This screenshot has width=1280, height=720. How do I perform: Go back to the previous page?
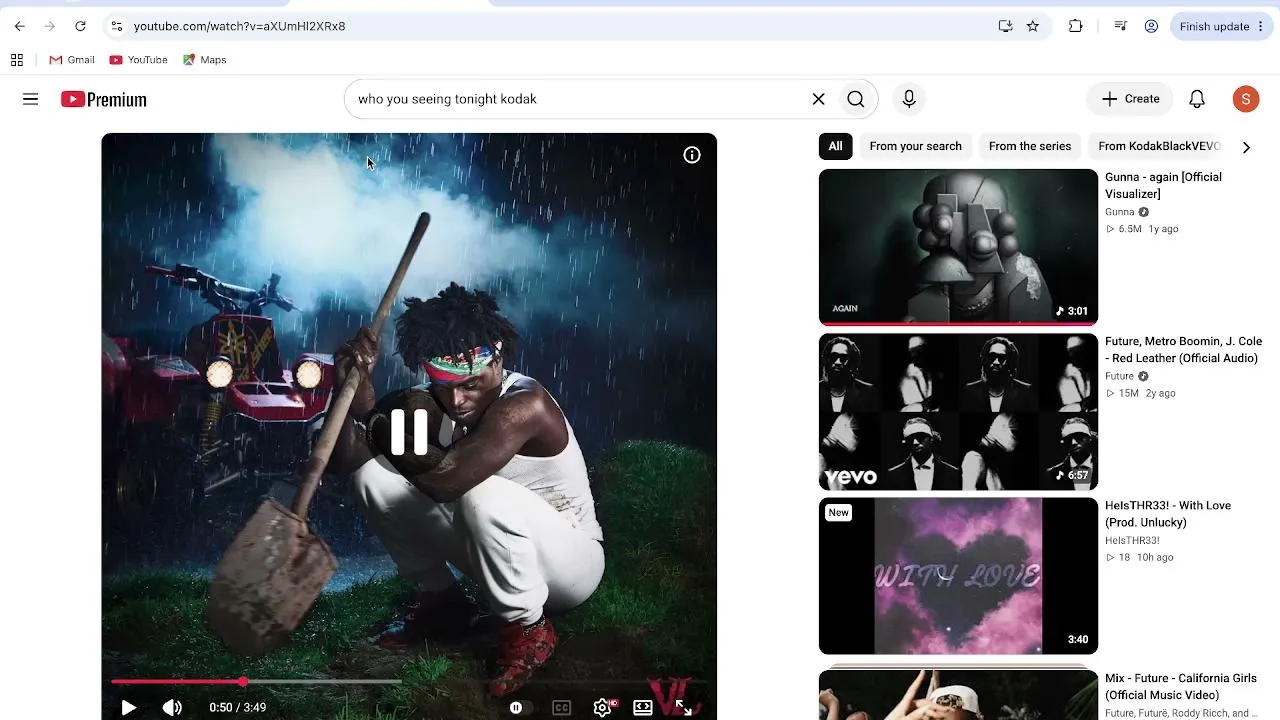(20, 26)
